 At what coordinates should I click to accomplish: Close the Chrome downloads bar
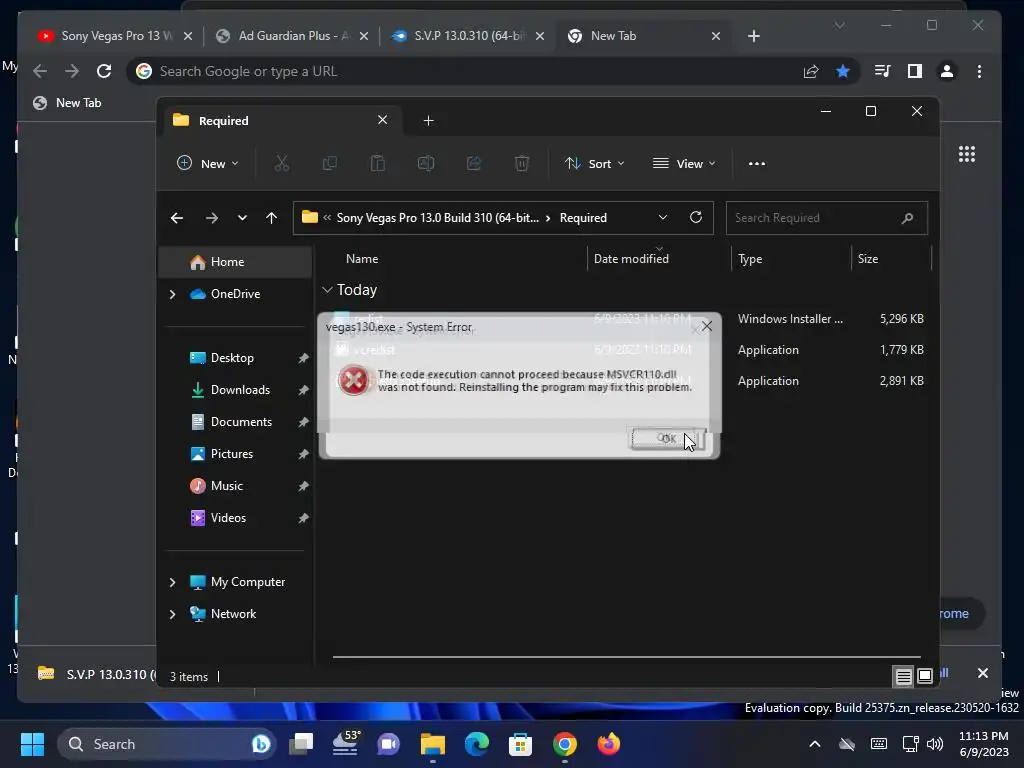click(983, 673)
